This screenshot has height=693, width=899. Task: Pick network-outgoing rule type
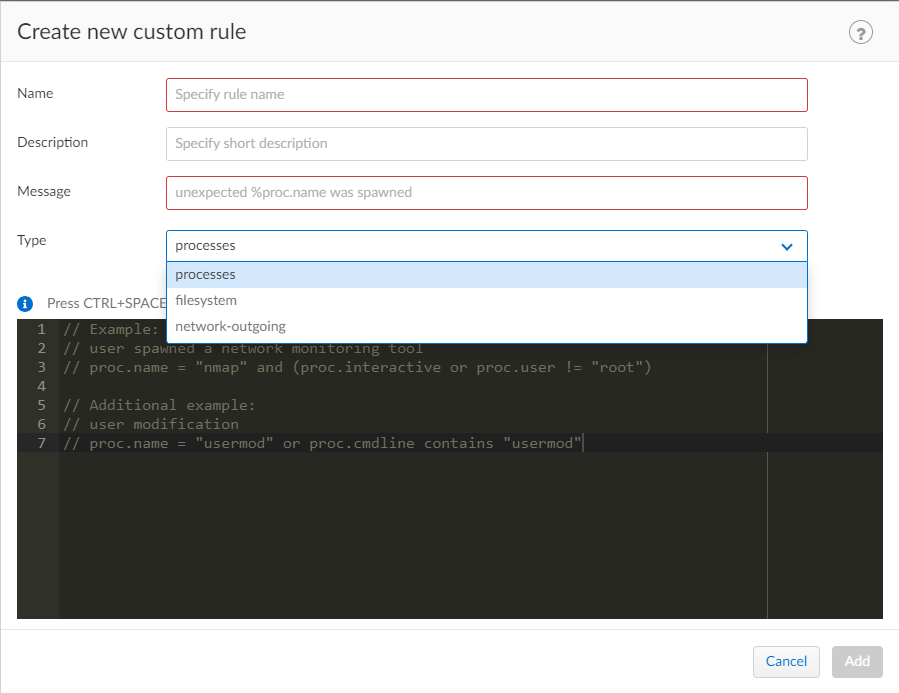(x=487, y=326)
